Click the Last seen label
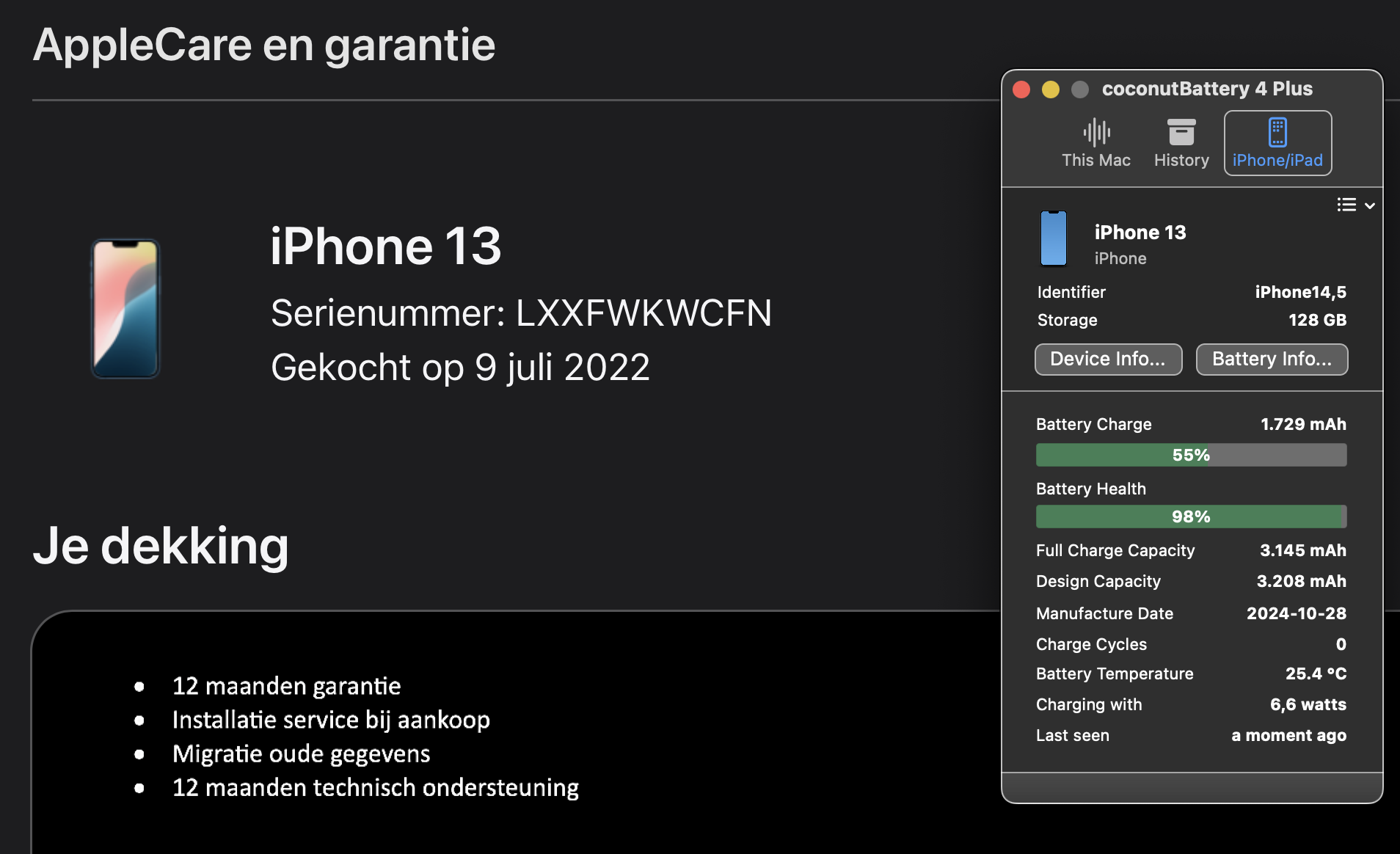This screenshot has width=1400, height=854. [1073, 735]
